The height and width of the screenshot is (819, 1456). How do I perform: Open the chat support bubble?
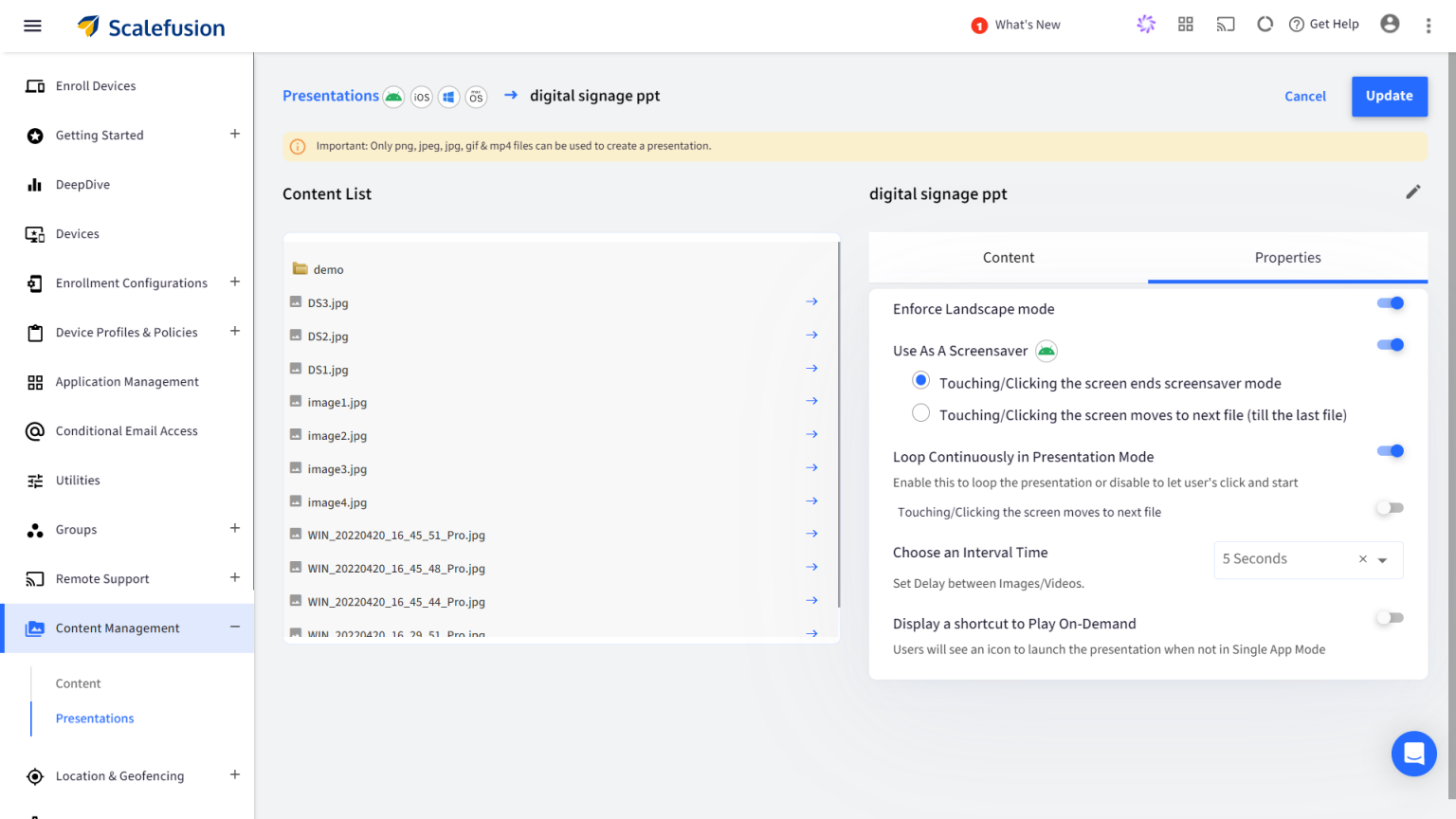(1413, 754)
